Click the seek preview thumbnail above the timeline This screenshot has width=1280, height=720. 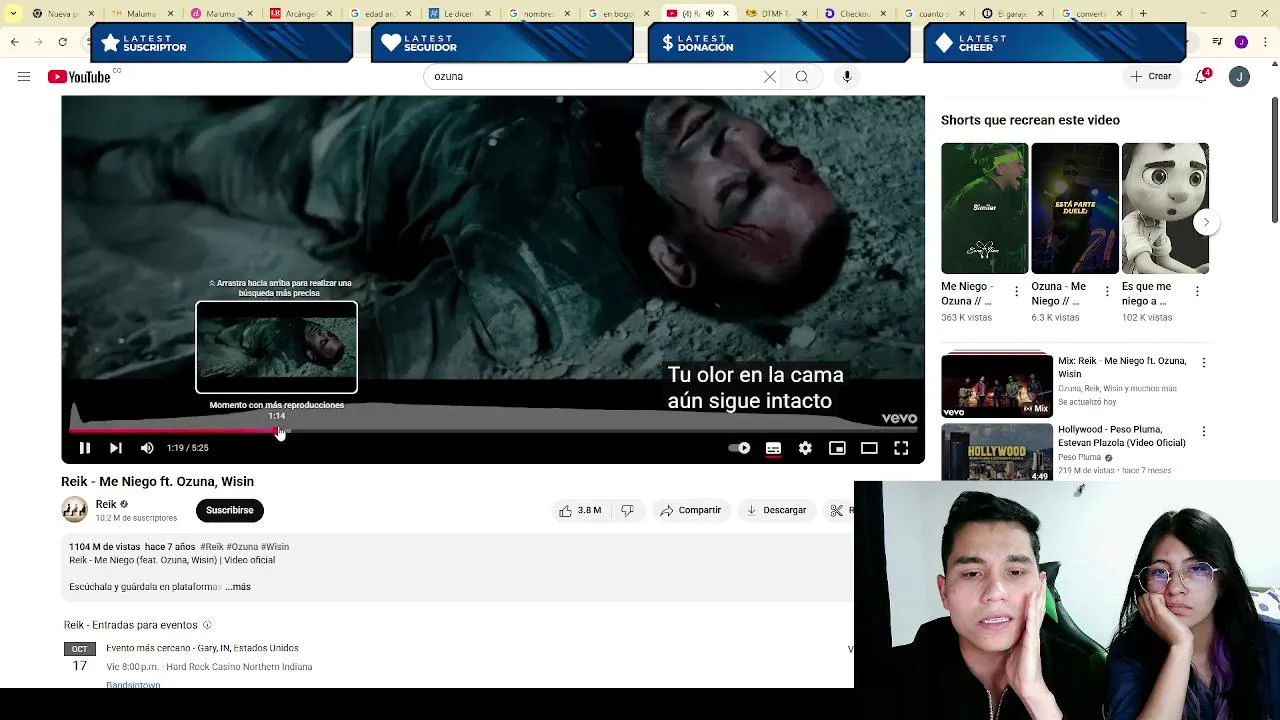coord(276,347)
